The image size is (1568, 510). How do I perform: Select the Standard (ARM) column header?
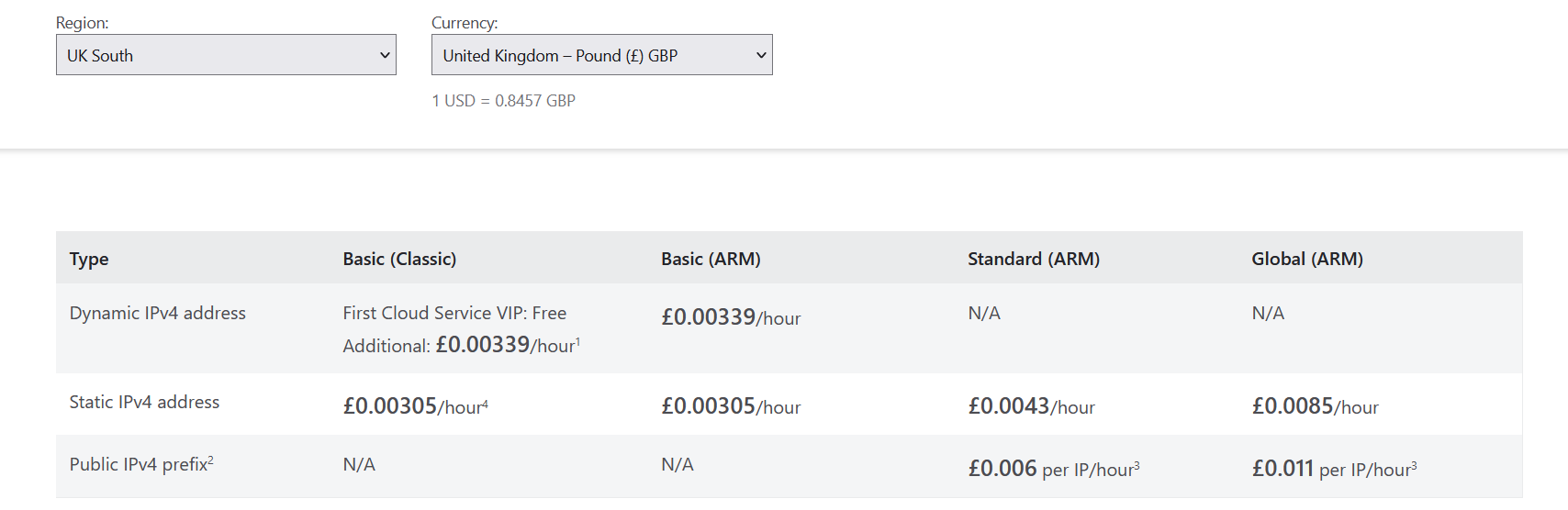pos(1033,260)
